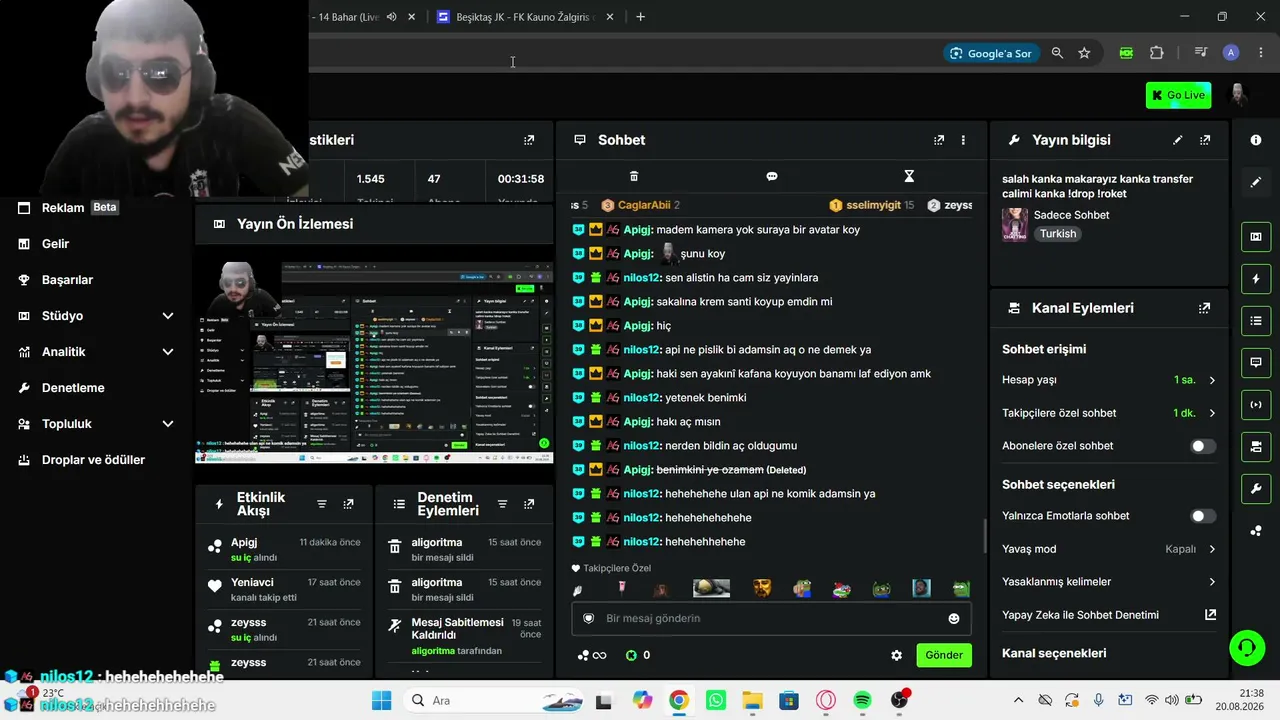This screenshot has width=1280, height=720.
Task: Pop out the Denetim Eylemleri panel
Action: point(528,504)
